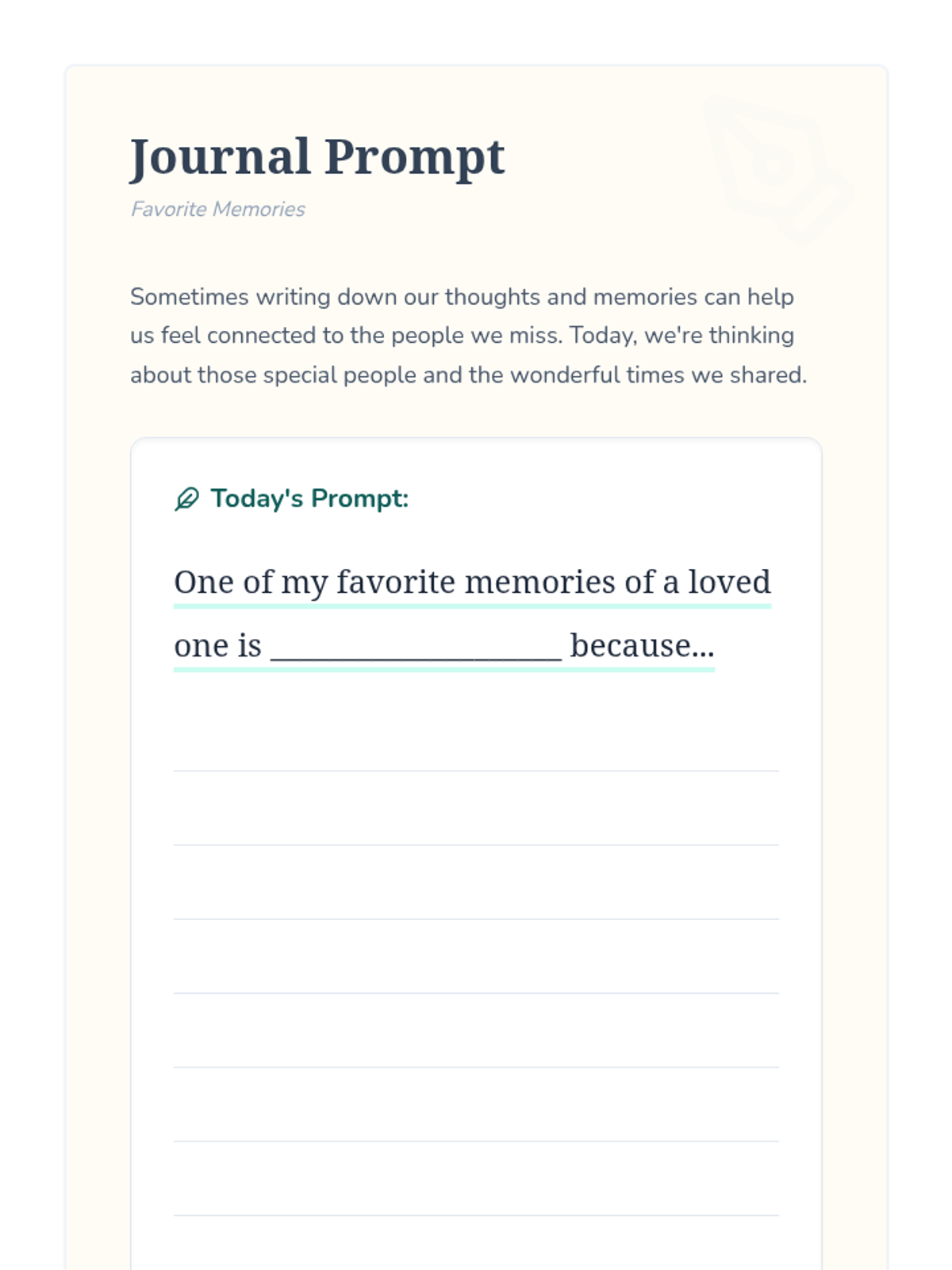Click the Journal Prompt heading
Viewport: 952px width, 1270px height.
coord(317,156)
